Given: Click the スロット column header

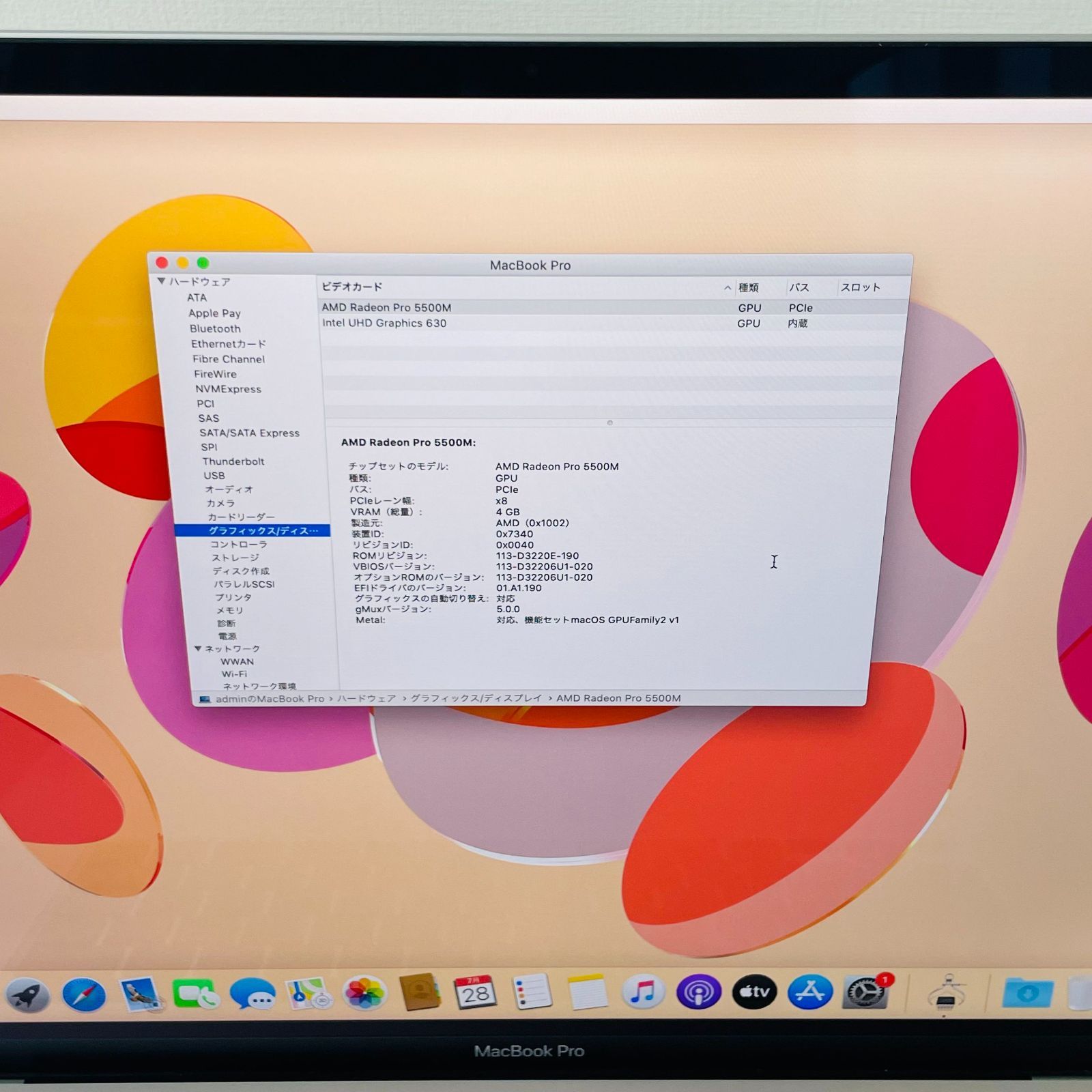Looking at the screenshot, I should [x=861, y=287].
